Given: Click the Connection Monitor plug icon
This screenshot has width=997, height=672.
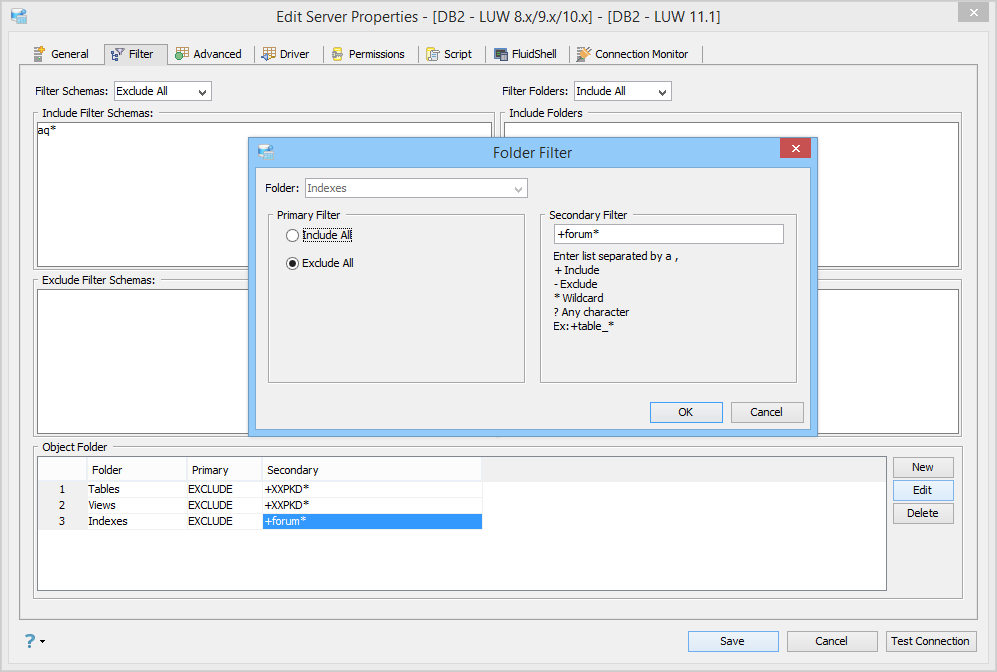Looking at the screenshot, I should pos(583,54).
